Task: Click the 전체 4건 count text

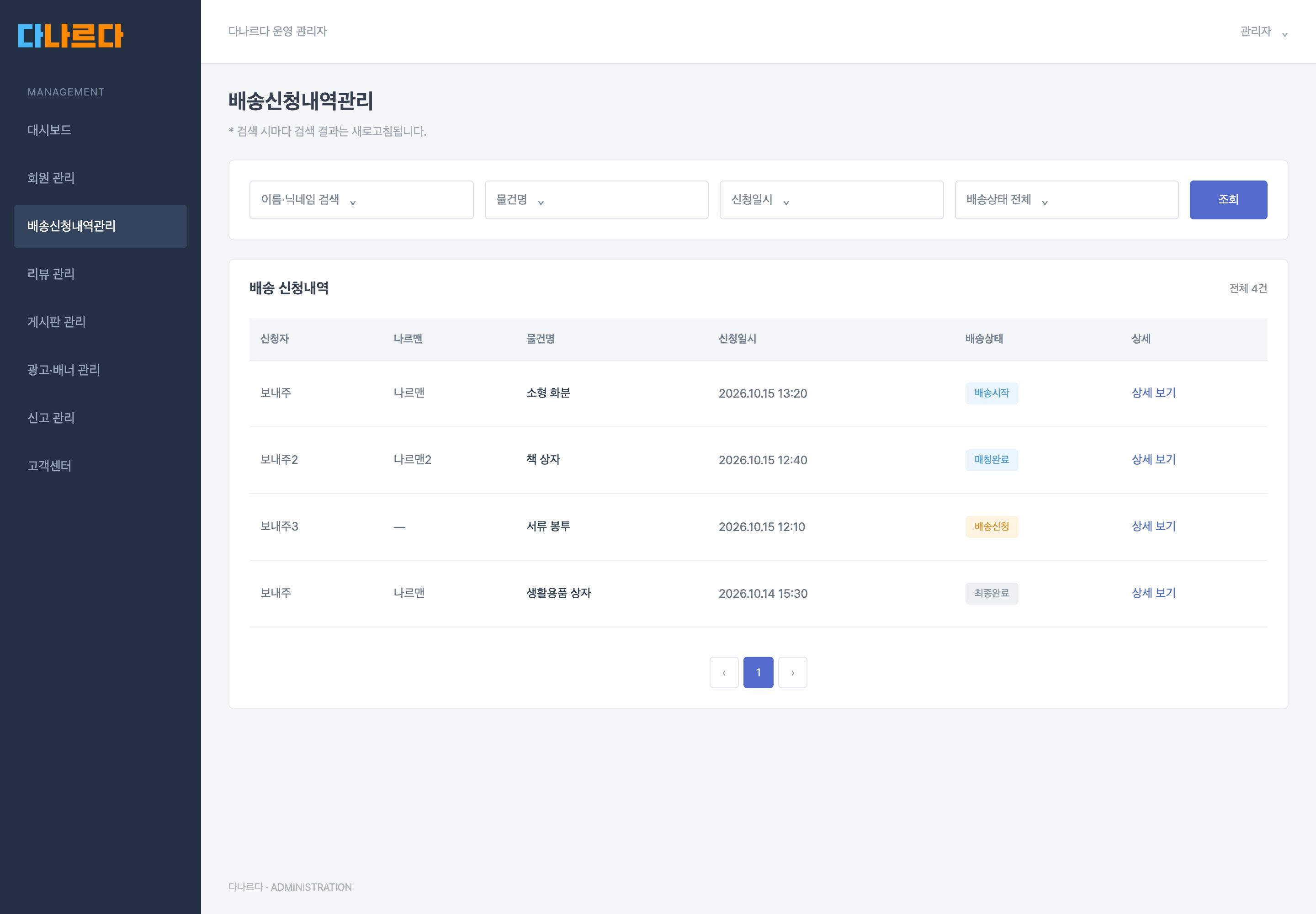Action: [1248, 289]
